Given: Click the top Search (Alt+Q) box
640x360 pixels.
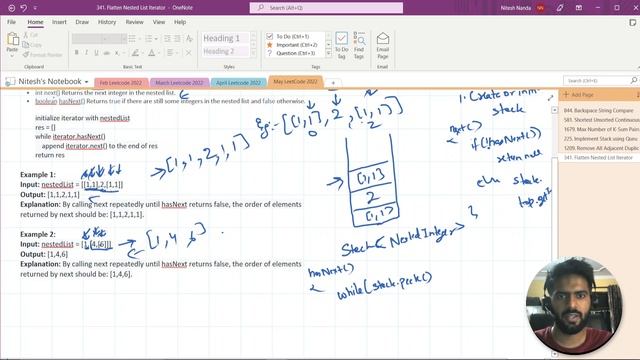Looking at the screenshot, I should coord(326,7).
